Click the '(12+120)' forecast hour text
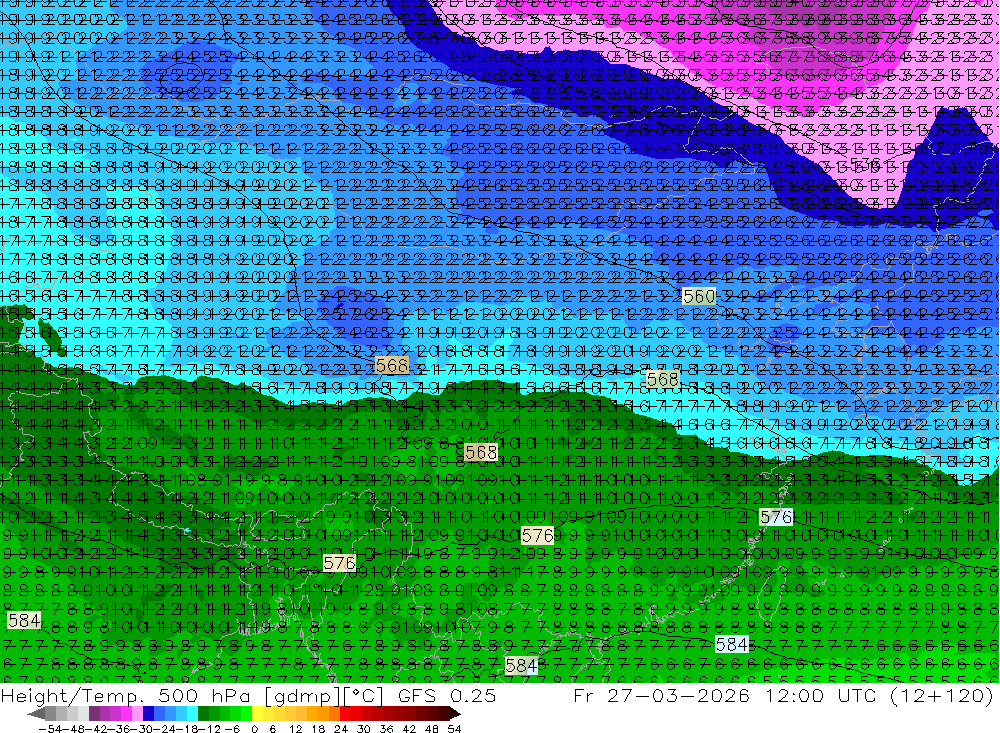Viewport: 1000px width, 733px height. 943,696
